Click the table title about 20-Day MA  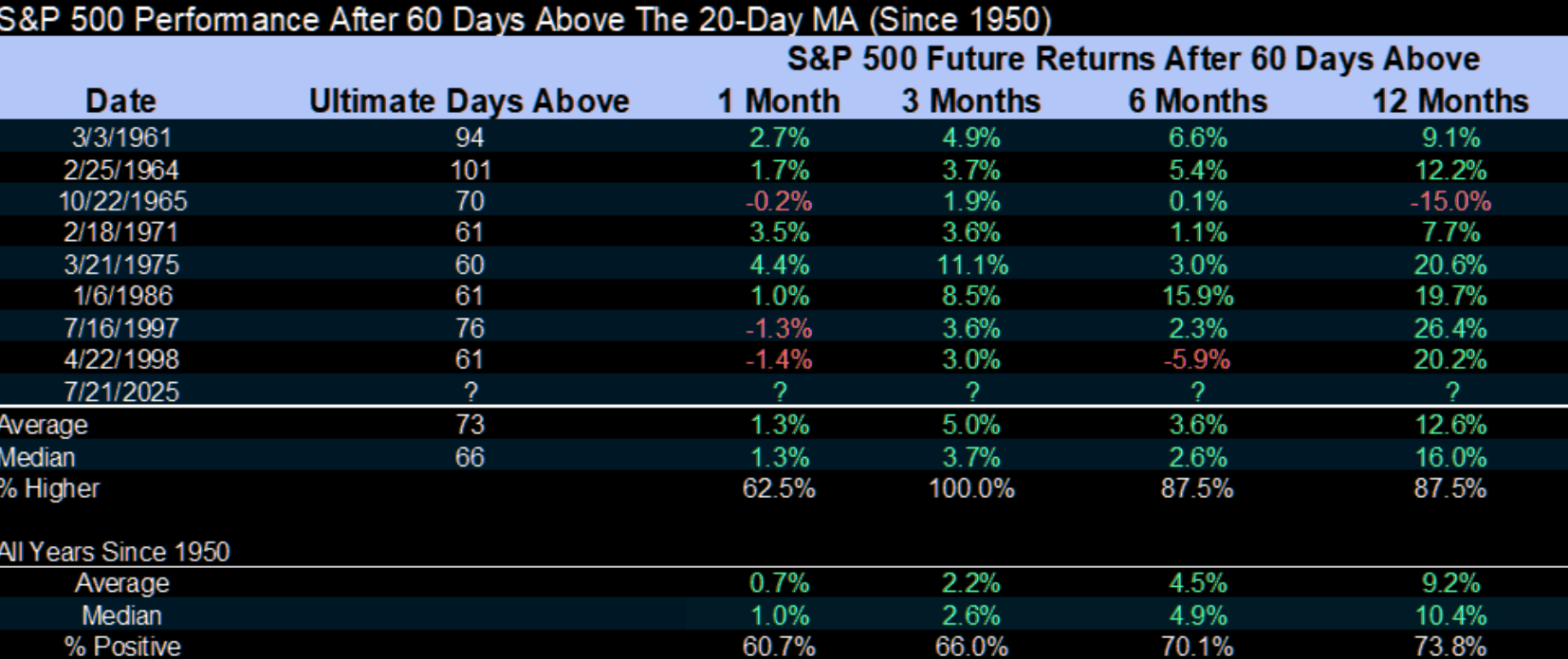click(525, 18)
